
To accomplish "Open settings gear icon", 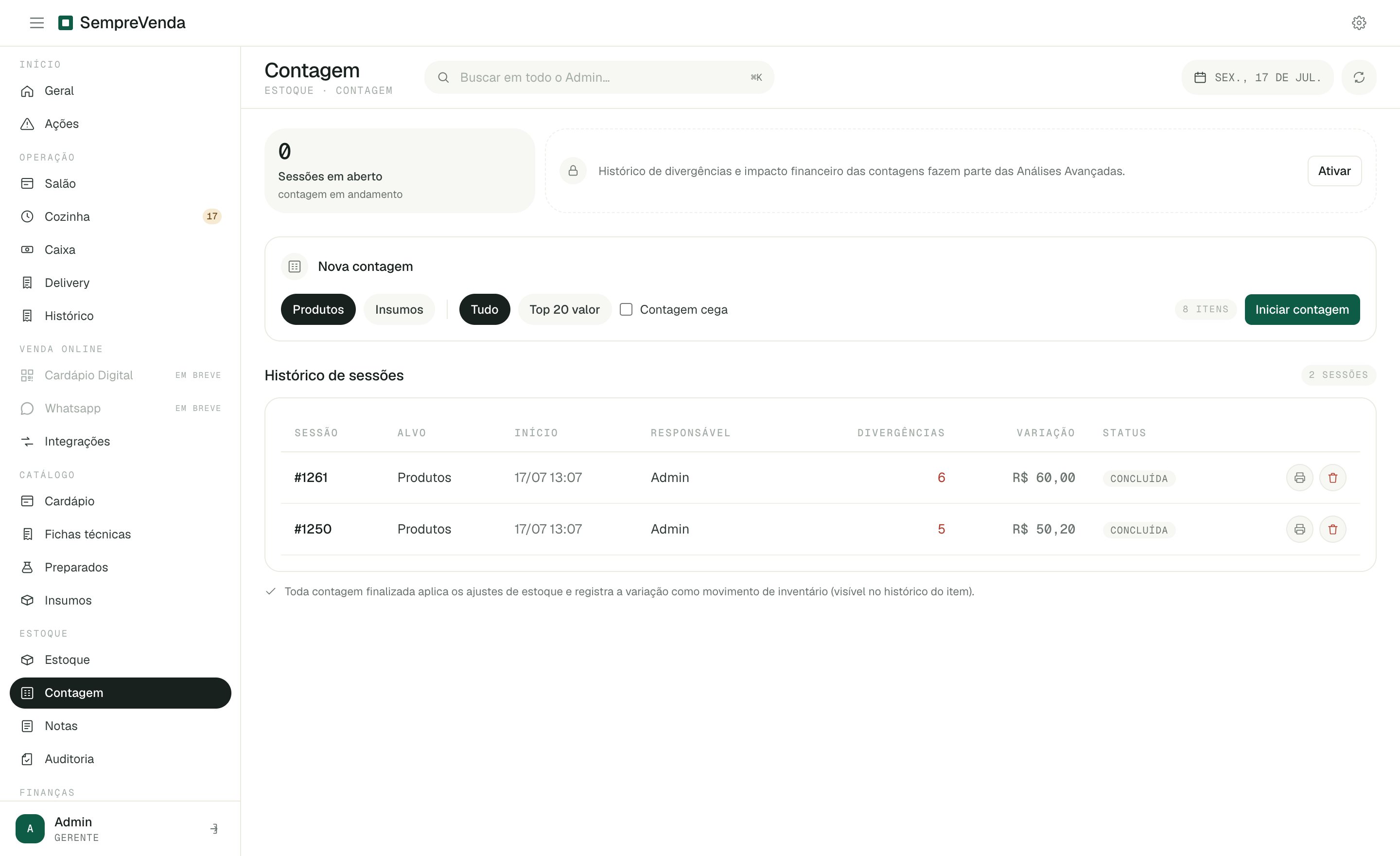I will point(1359,23).
